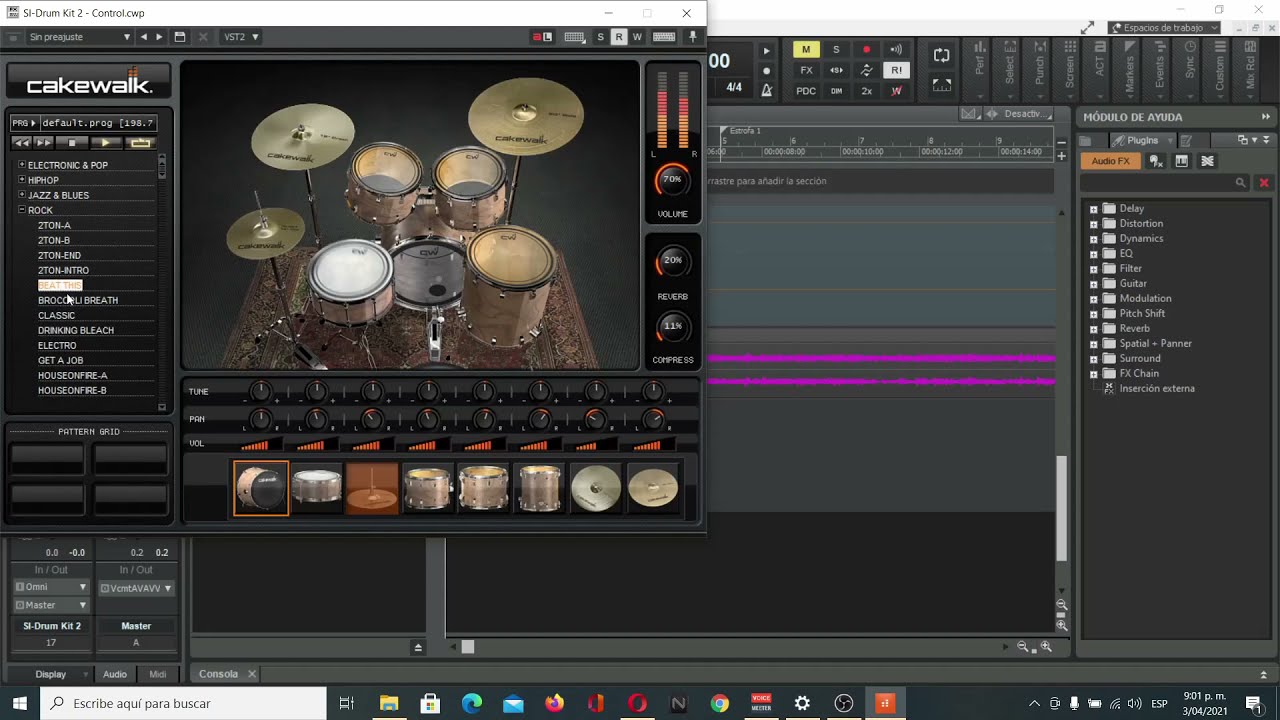Select the hi-hat pad thumbnail
The image size is (1280, 720).
pos(372,488)
